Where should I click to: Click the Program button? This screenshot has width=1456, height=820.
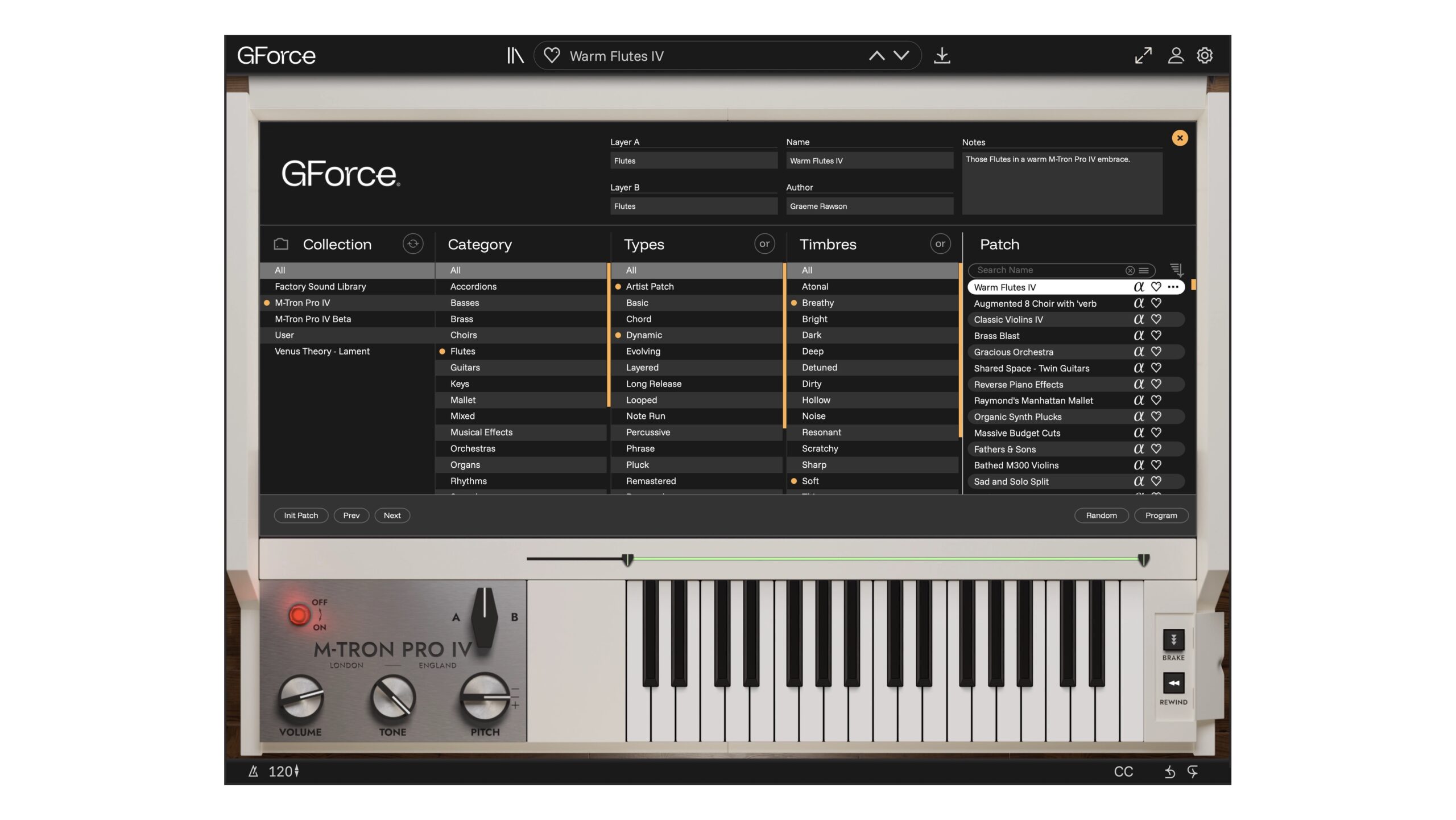pyautogui.click(x=1161, y=516)
